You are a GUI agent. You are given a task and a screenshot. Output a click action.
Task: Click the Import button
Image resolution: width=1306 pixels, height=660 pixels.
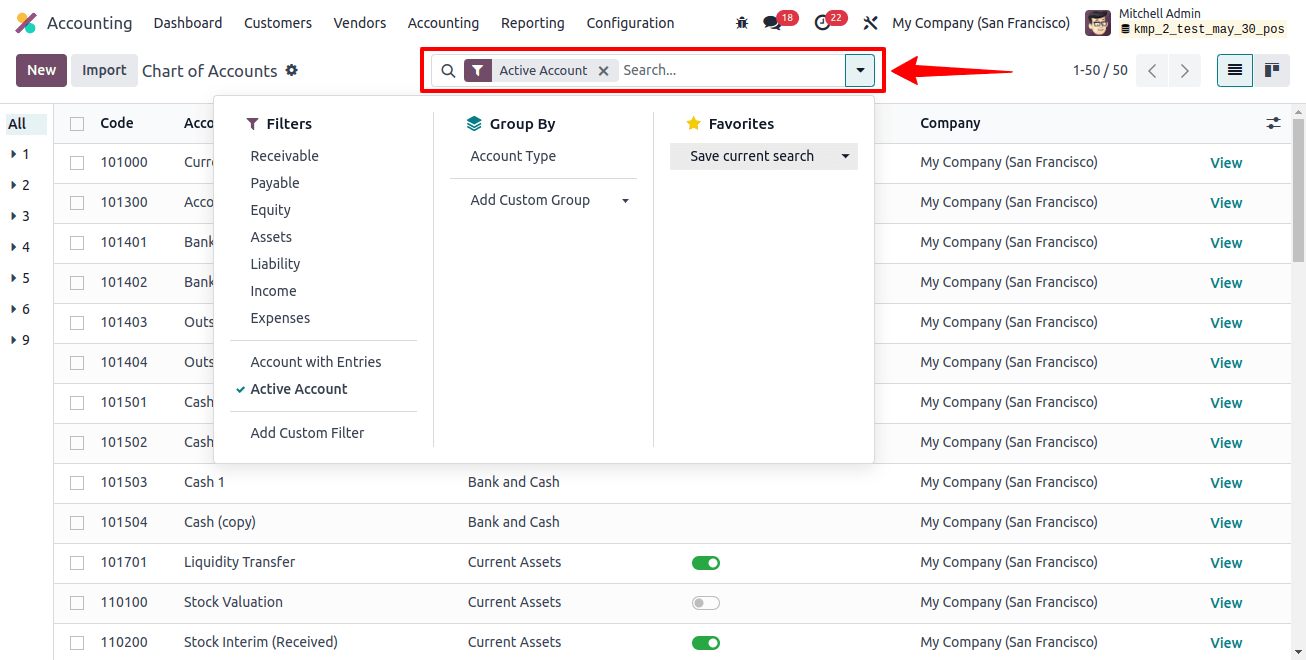click(104, 70)
